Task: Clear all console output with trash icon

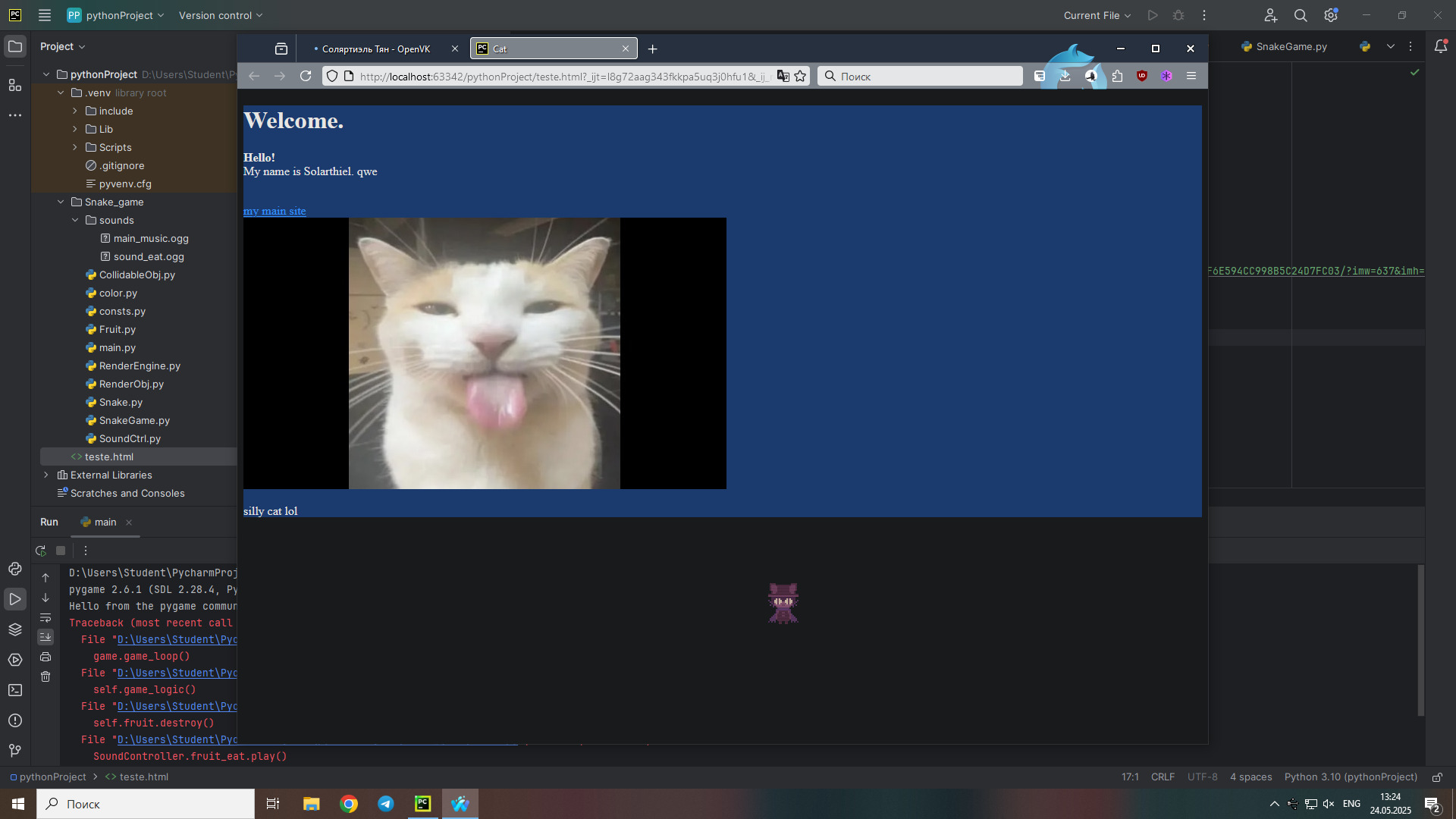Action: click(45, 676)
